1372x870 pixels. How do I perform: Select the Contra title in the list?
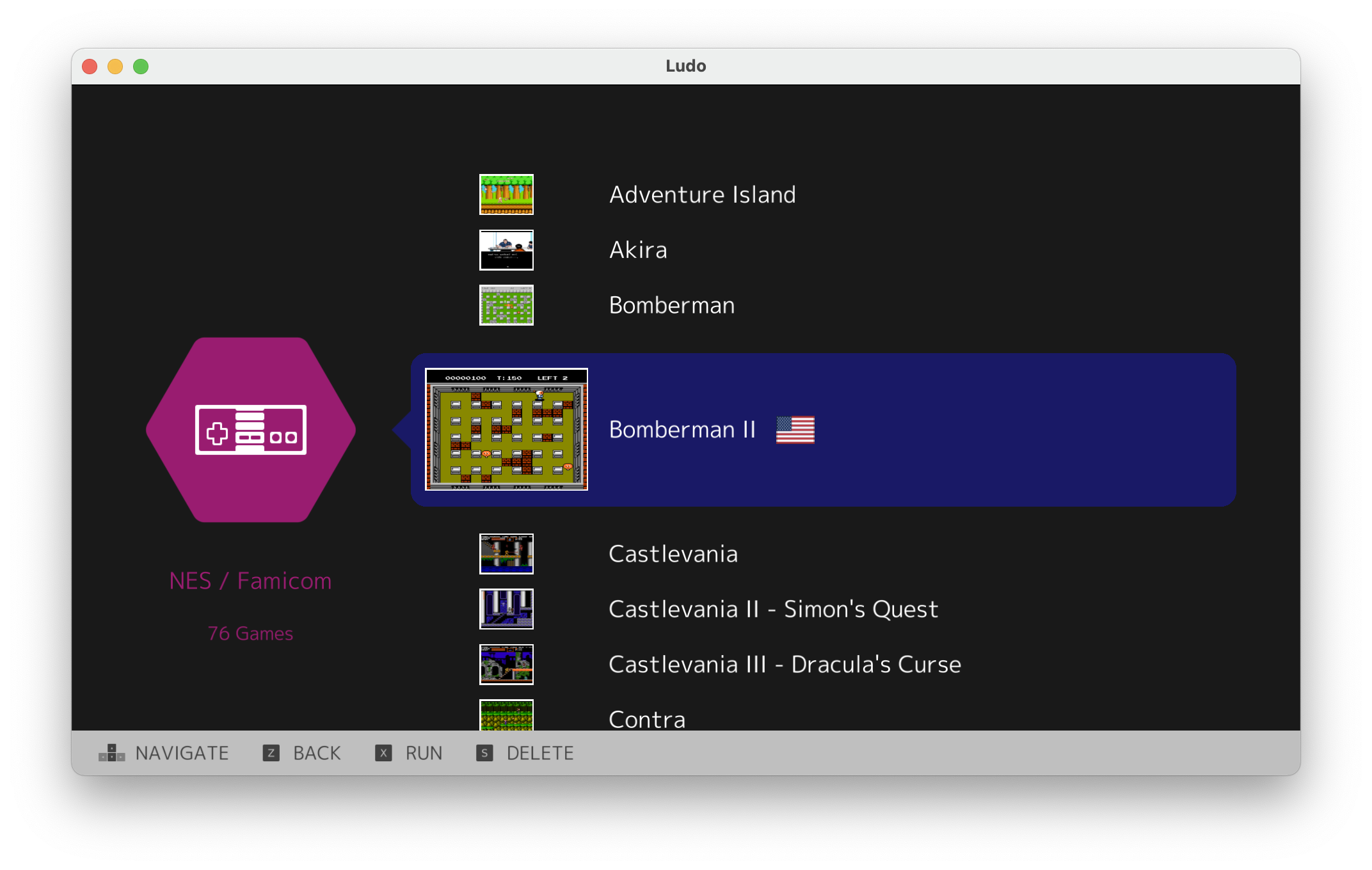click(x=647, y=719)
